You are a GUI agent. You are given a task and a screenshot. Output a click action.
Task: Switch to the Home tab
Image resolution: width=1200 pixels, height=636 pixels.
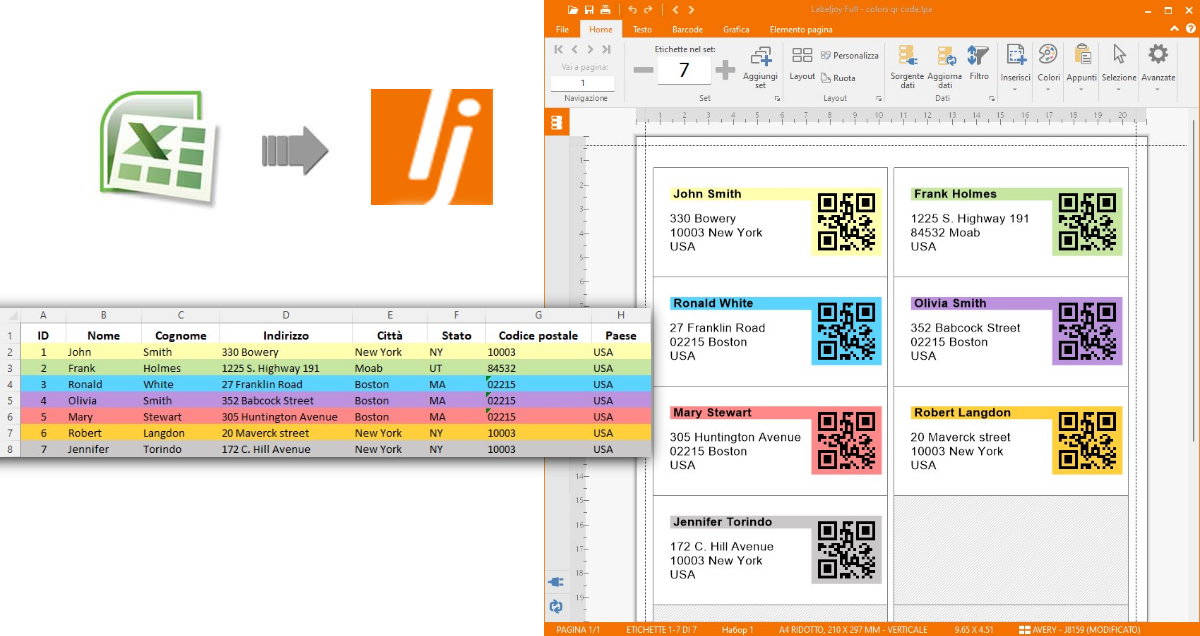click(x=601, y=30)
